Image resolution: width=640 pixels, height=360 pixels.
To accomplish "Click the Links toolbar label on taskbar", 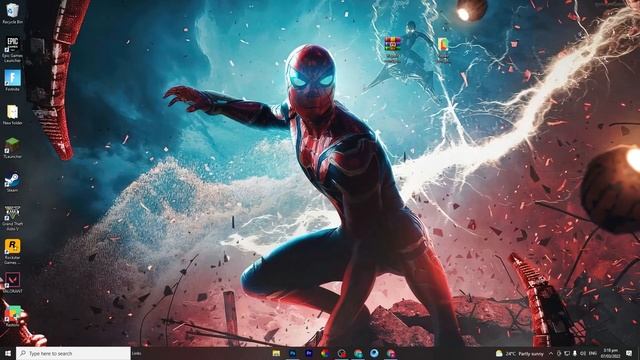I will (137, 353).
